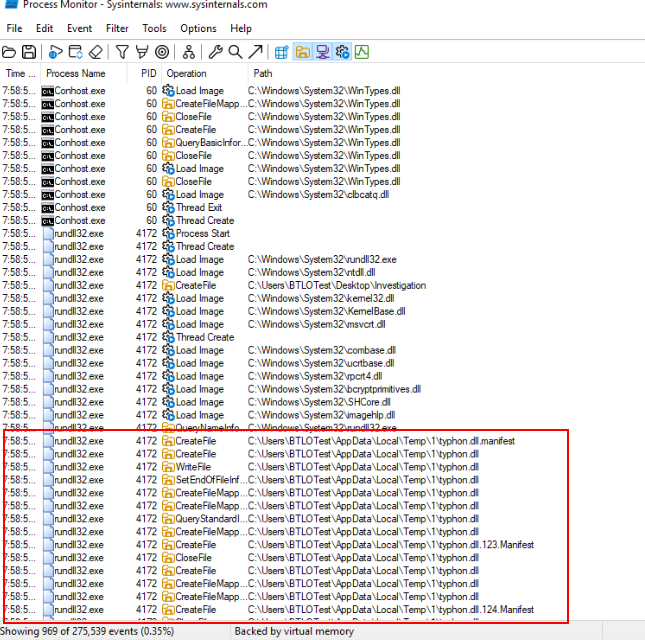The width and height of the screenshot is (645, 640).
Task: Click the Time column header
Action: click(x=20, y=73)
